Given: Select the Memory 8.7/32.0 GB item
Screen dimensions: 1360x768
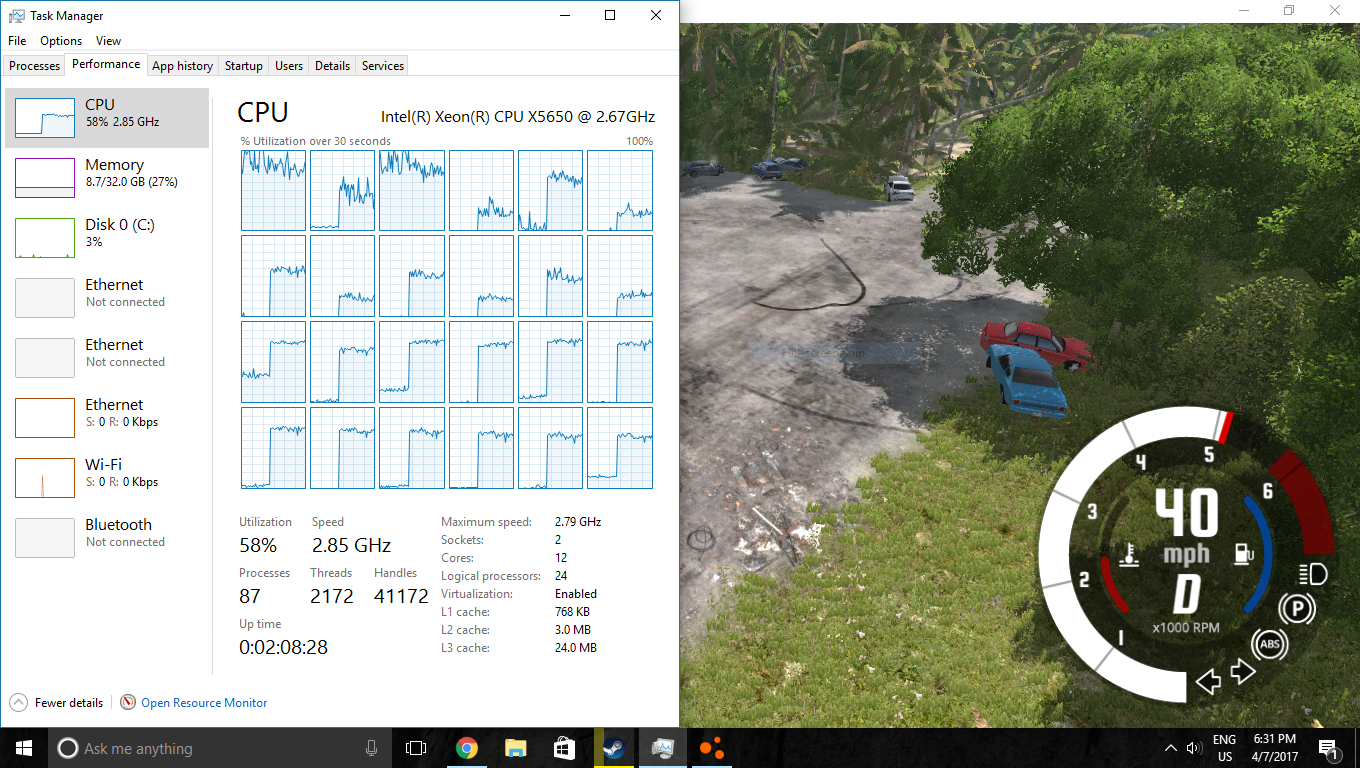Looking at the screenshot, I should pos(107,178).
